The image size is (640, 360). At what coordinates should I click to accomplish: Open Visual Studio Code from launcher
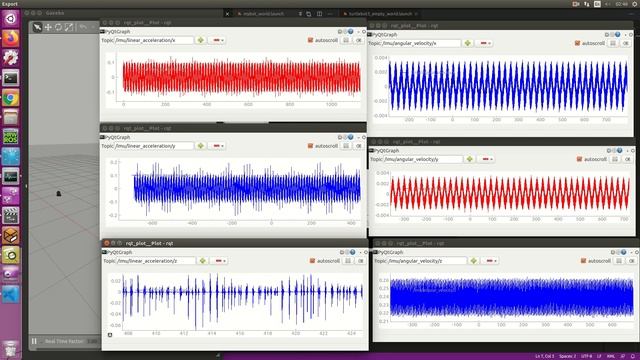coord(11,294)
